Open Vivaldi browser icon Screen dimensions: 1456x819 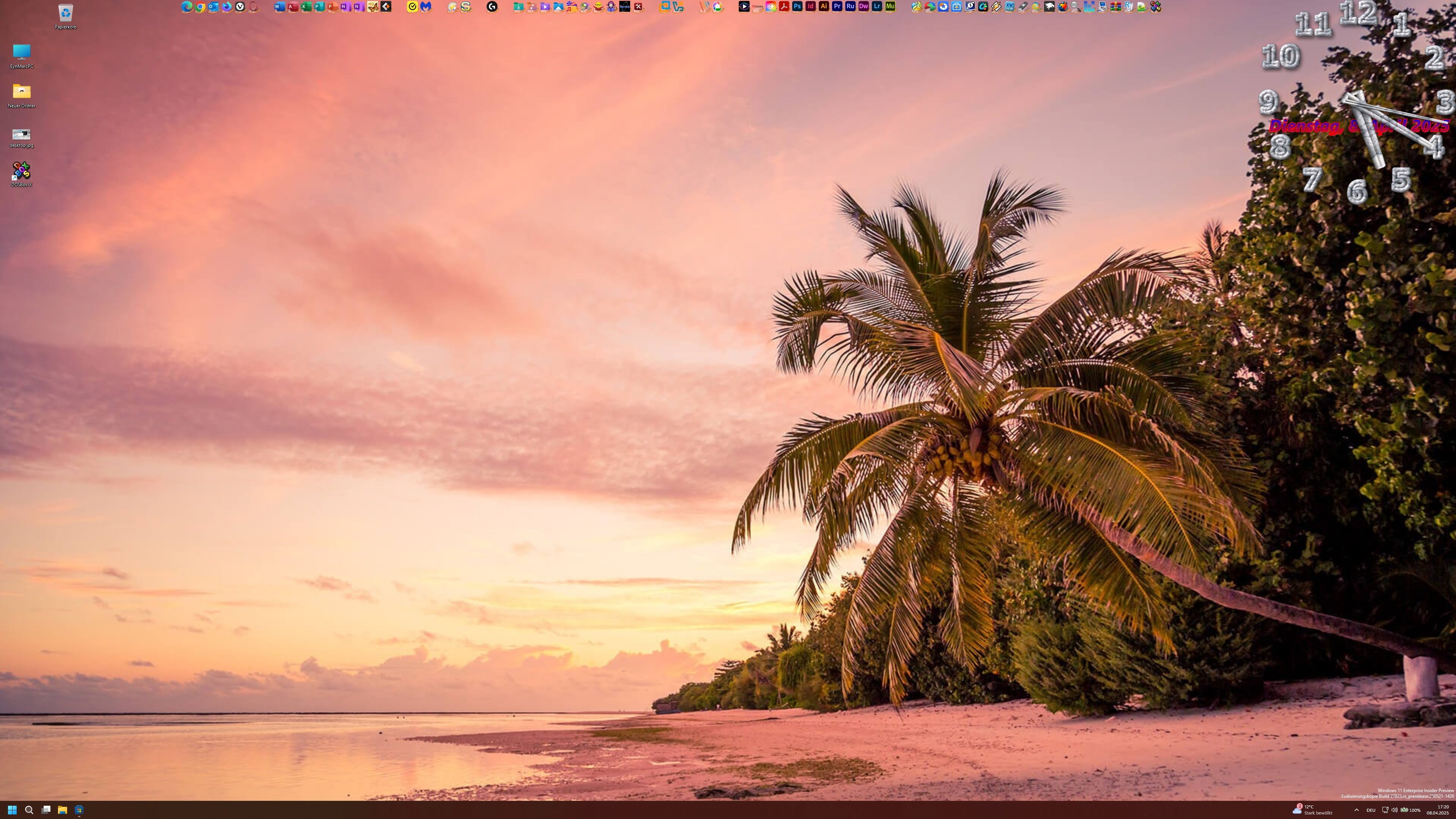(x=240, y=7)
